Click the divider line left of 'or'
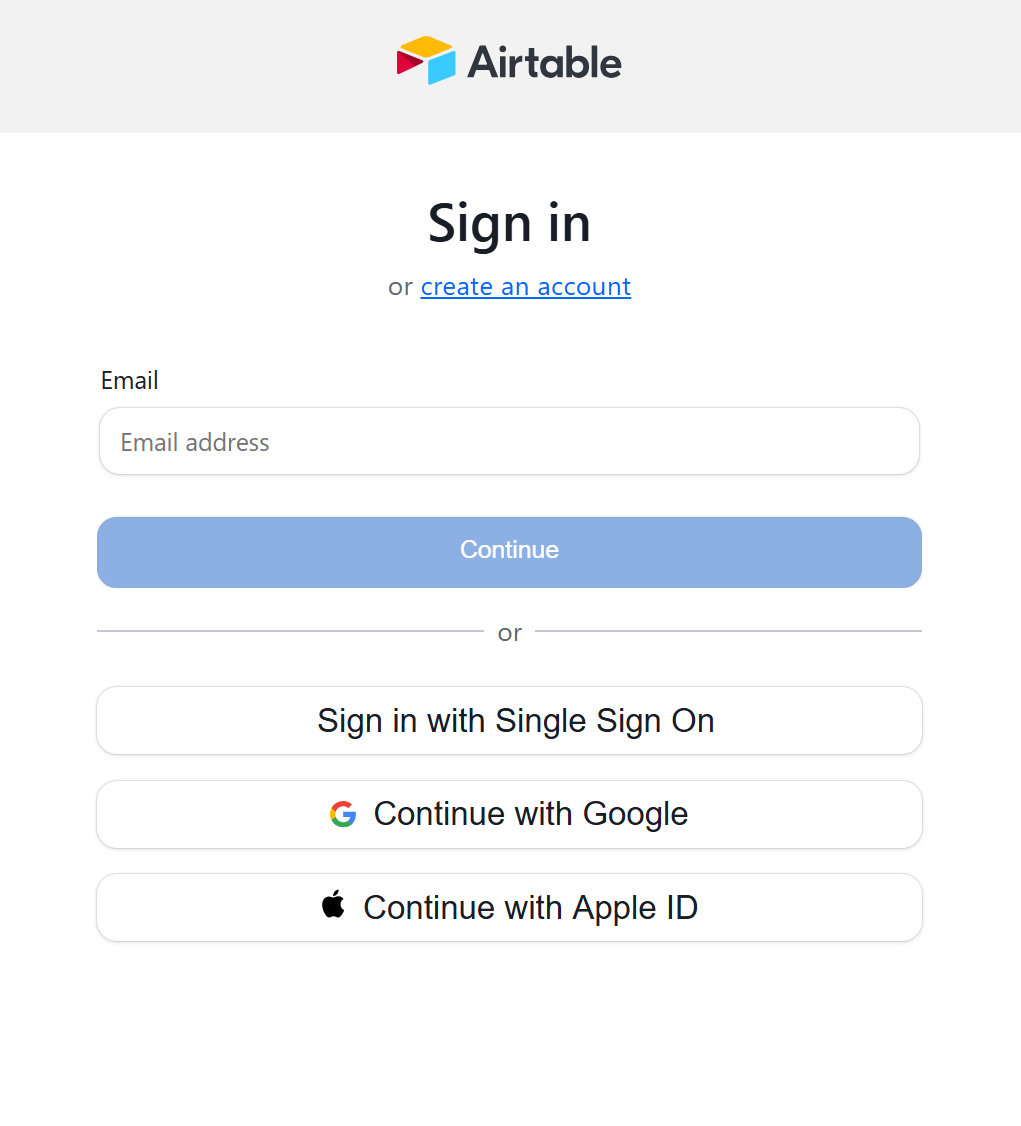The width and height of the screenshot is (1021, 1126). tap(290, 631)
